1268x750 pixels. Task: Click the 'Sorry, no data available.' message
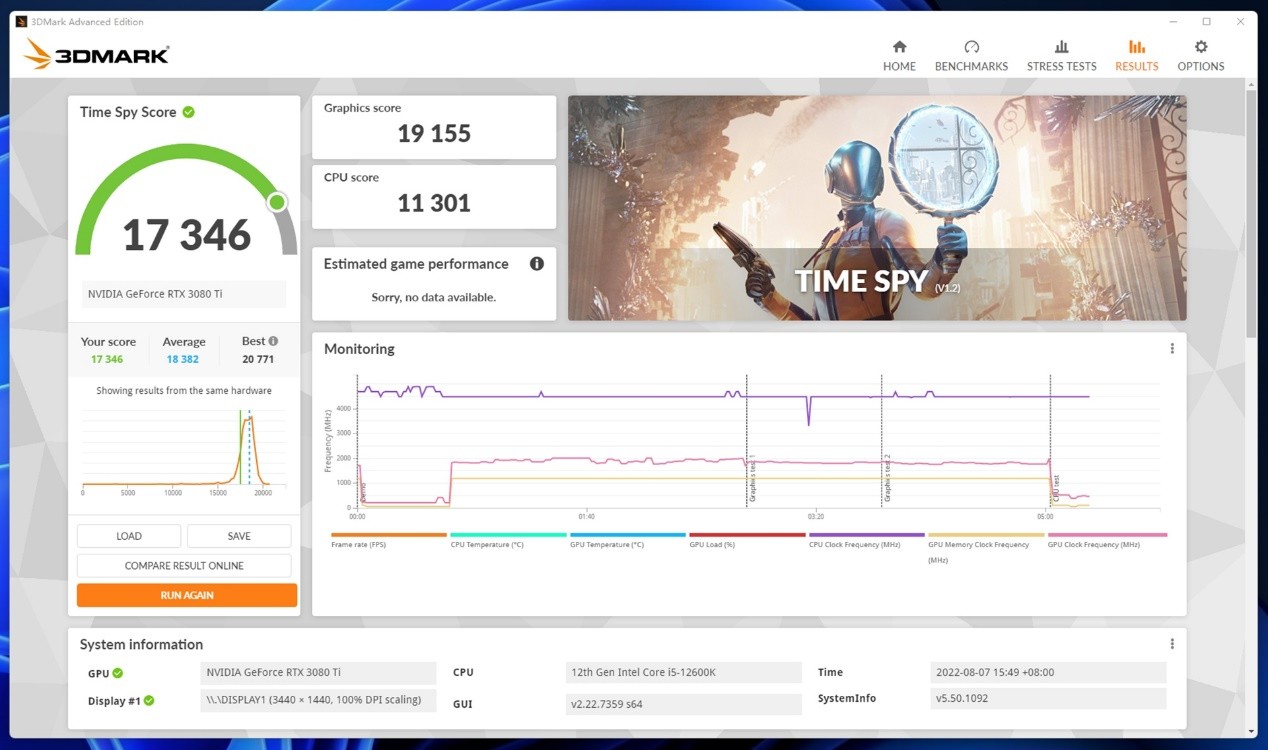[x=434, y=297]
